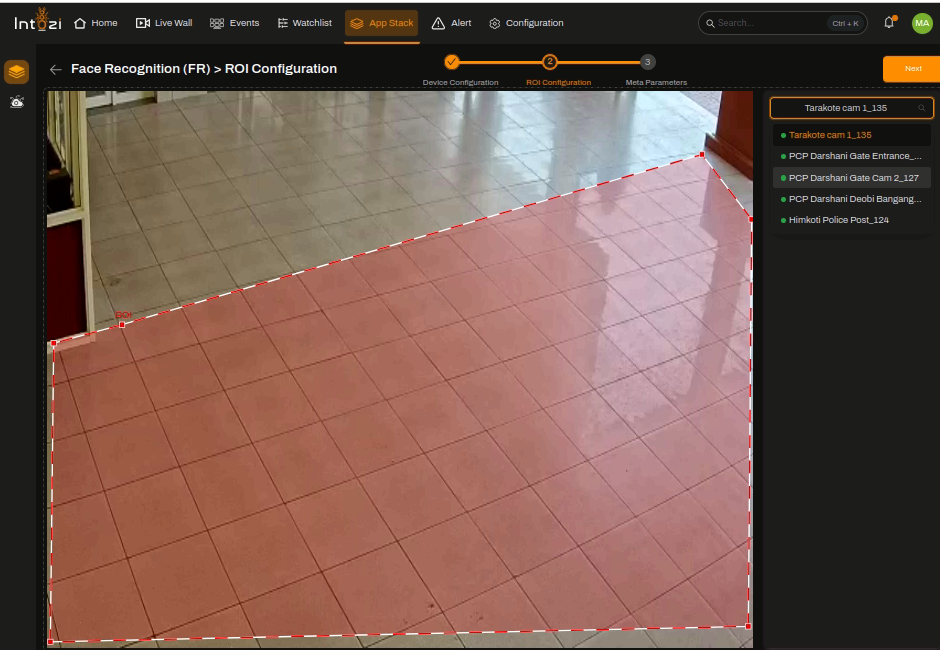This screenshot has height=650, width=940.
Task: Select PCP Darshani Gate Cam 2_127 camera
Action: pyautogui.click(x=851, y=177)
